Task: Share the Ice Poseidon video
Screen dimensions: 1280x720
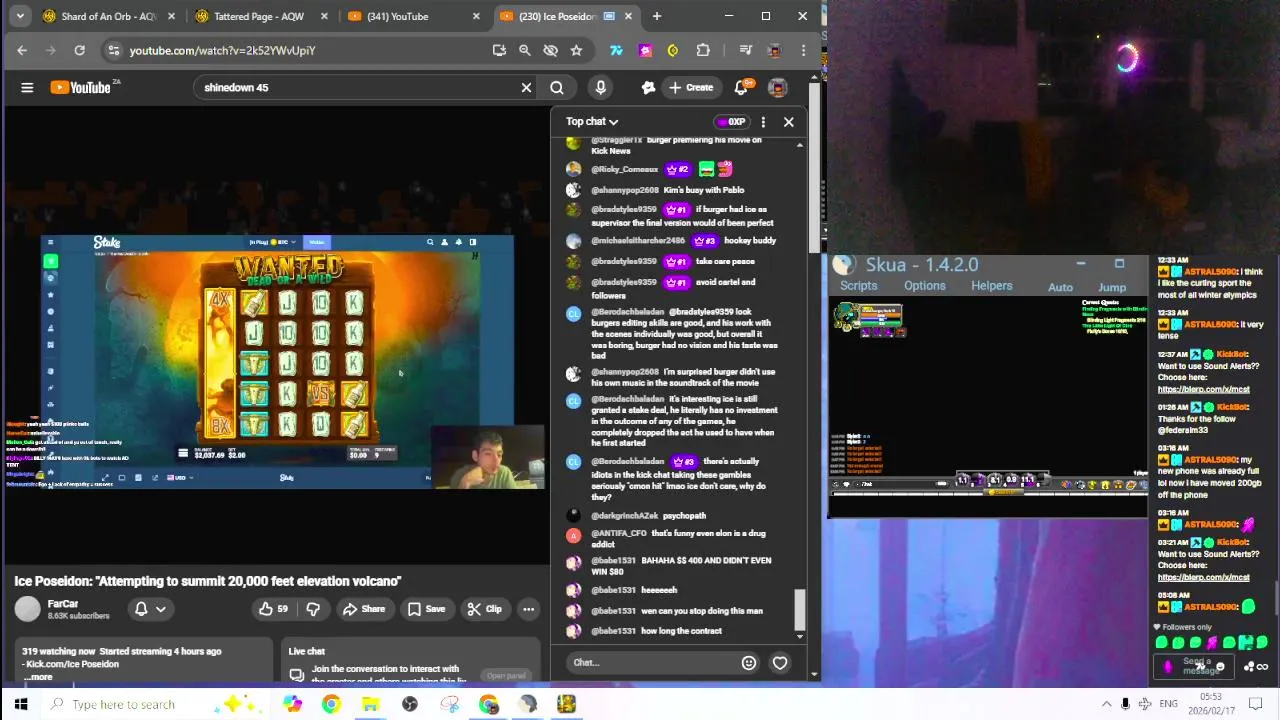Action: pyautogui.click(x=363, y=609)
